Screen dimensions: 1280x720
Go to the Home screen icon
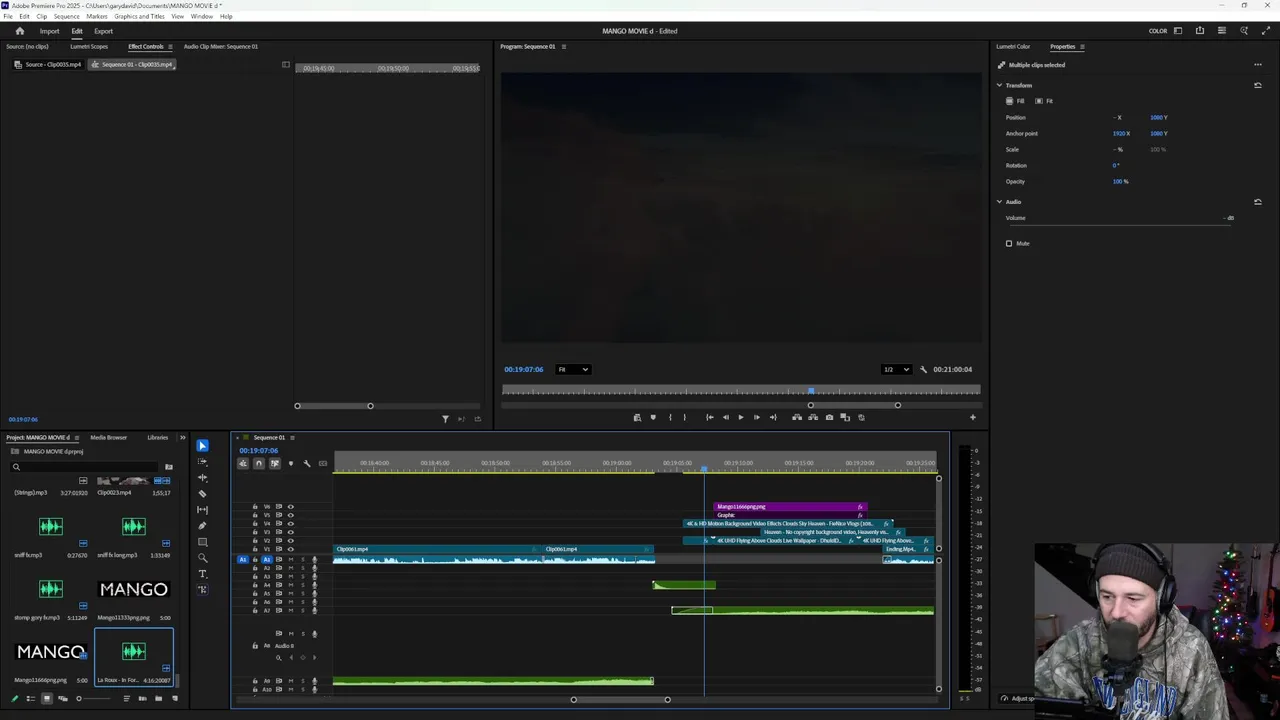[19, 31]
